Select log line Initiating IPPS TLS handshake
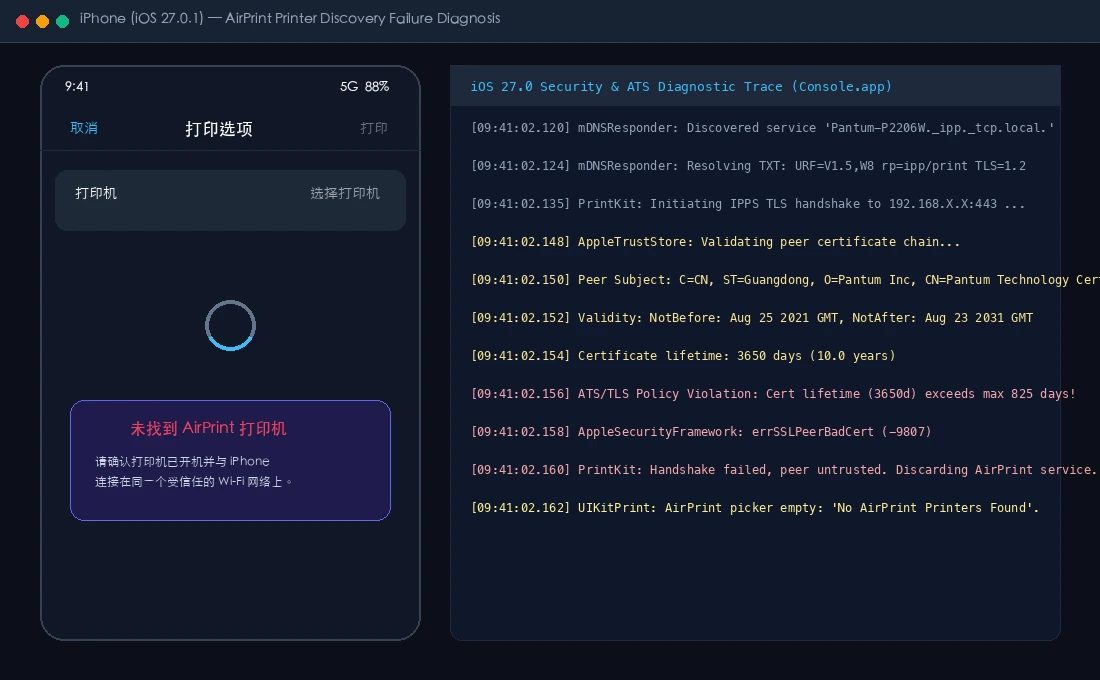This screenshot has width=1100, height=680. point(748,204)
